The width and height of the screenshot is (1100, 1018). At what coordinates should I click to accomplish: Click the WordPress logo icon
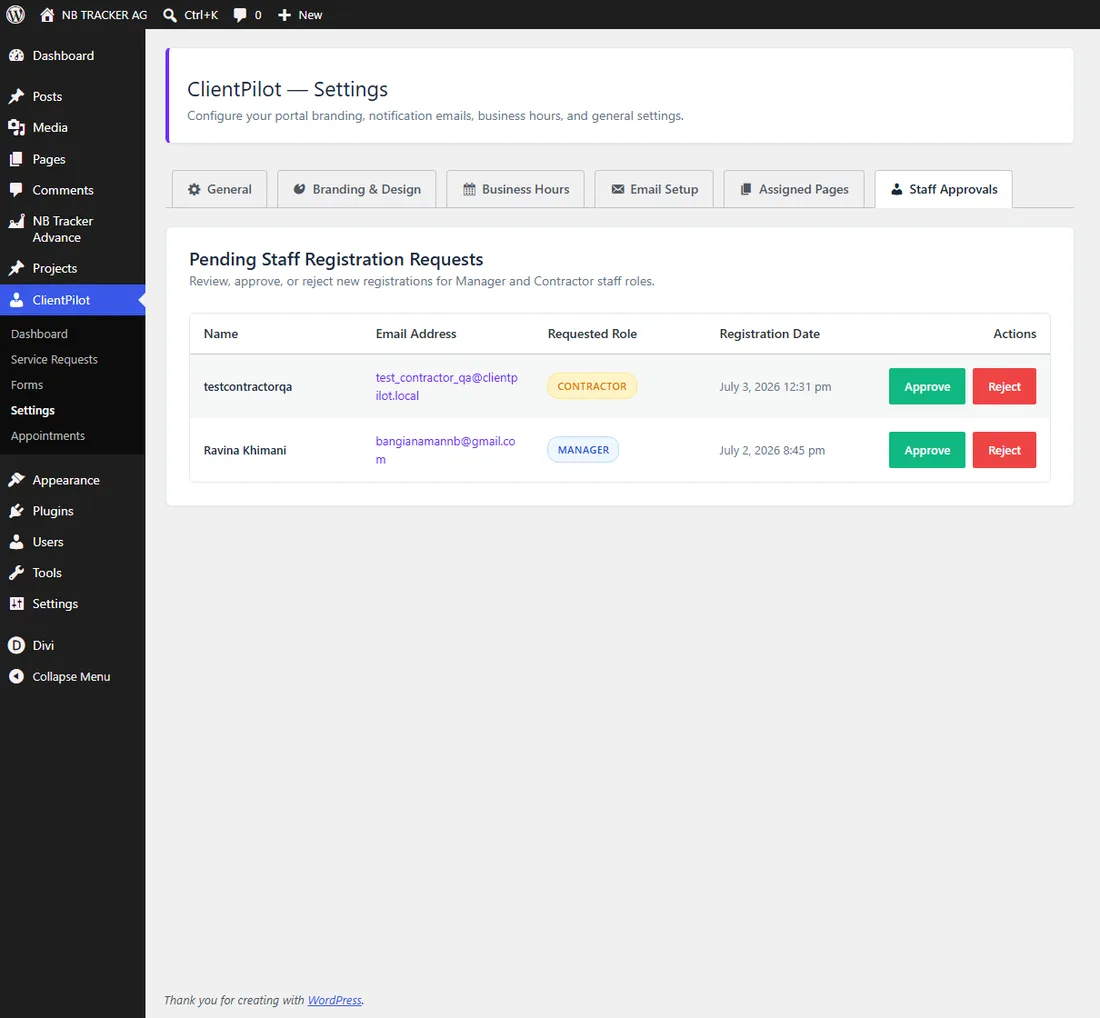[15, 15]
